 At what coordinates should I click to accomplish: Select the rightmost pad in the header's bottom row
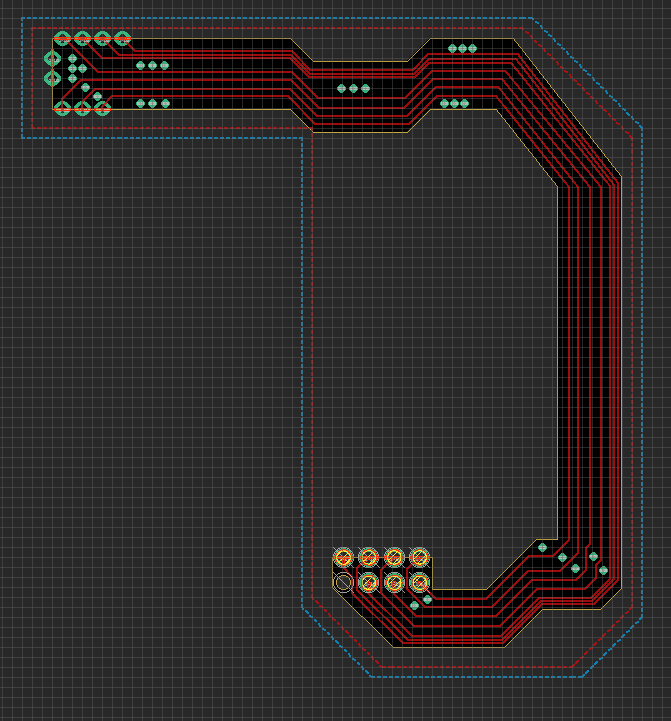coord(419,583)
